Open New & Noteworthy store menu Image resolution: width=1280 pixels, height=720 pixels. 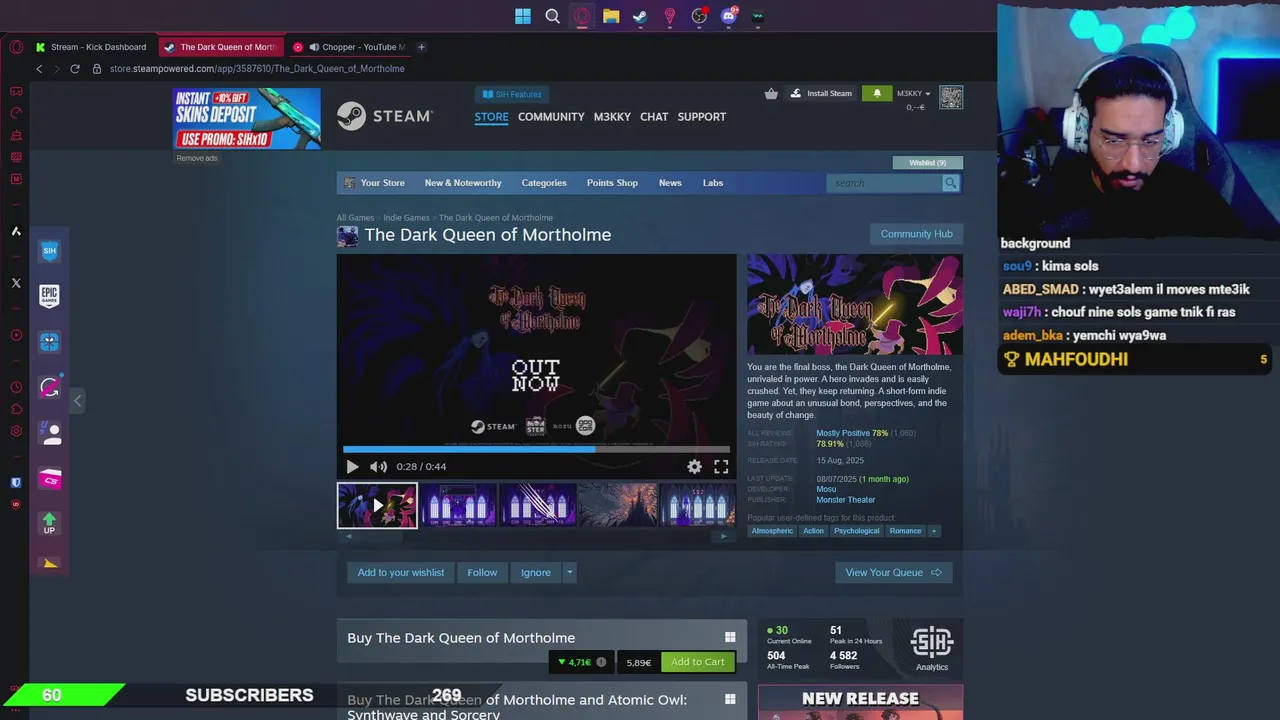pos(463,183)
